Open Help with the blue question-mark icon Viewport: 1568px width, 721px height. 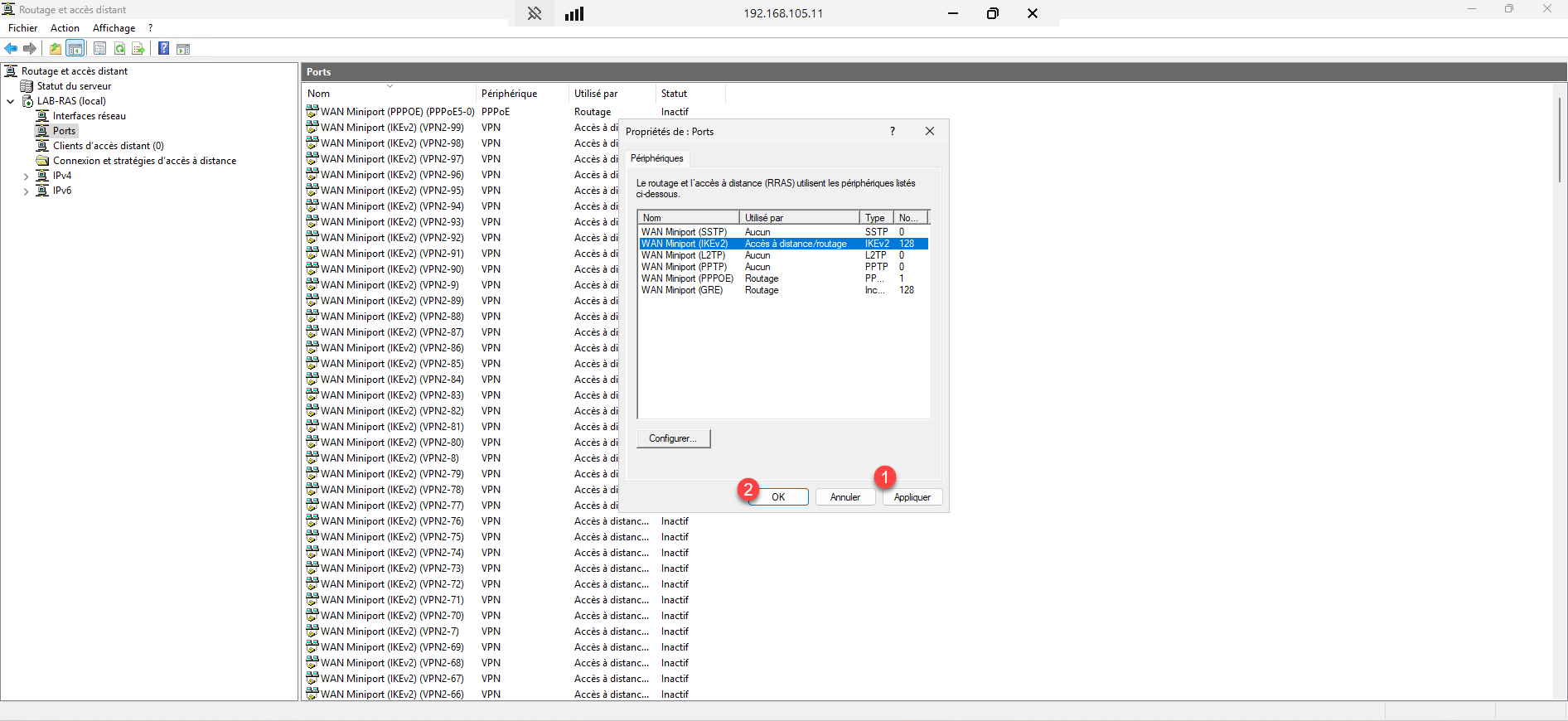(x=164, y=49)
